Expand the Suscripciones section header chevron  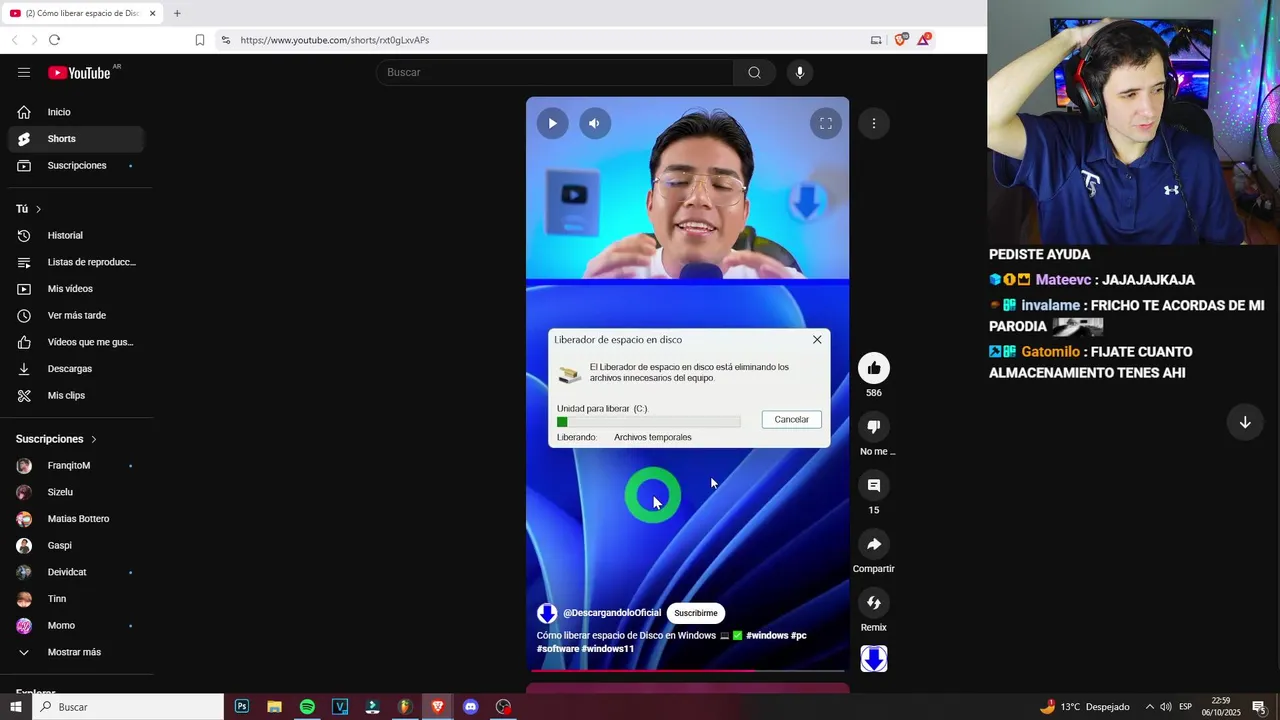tap(94, 439)
